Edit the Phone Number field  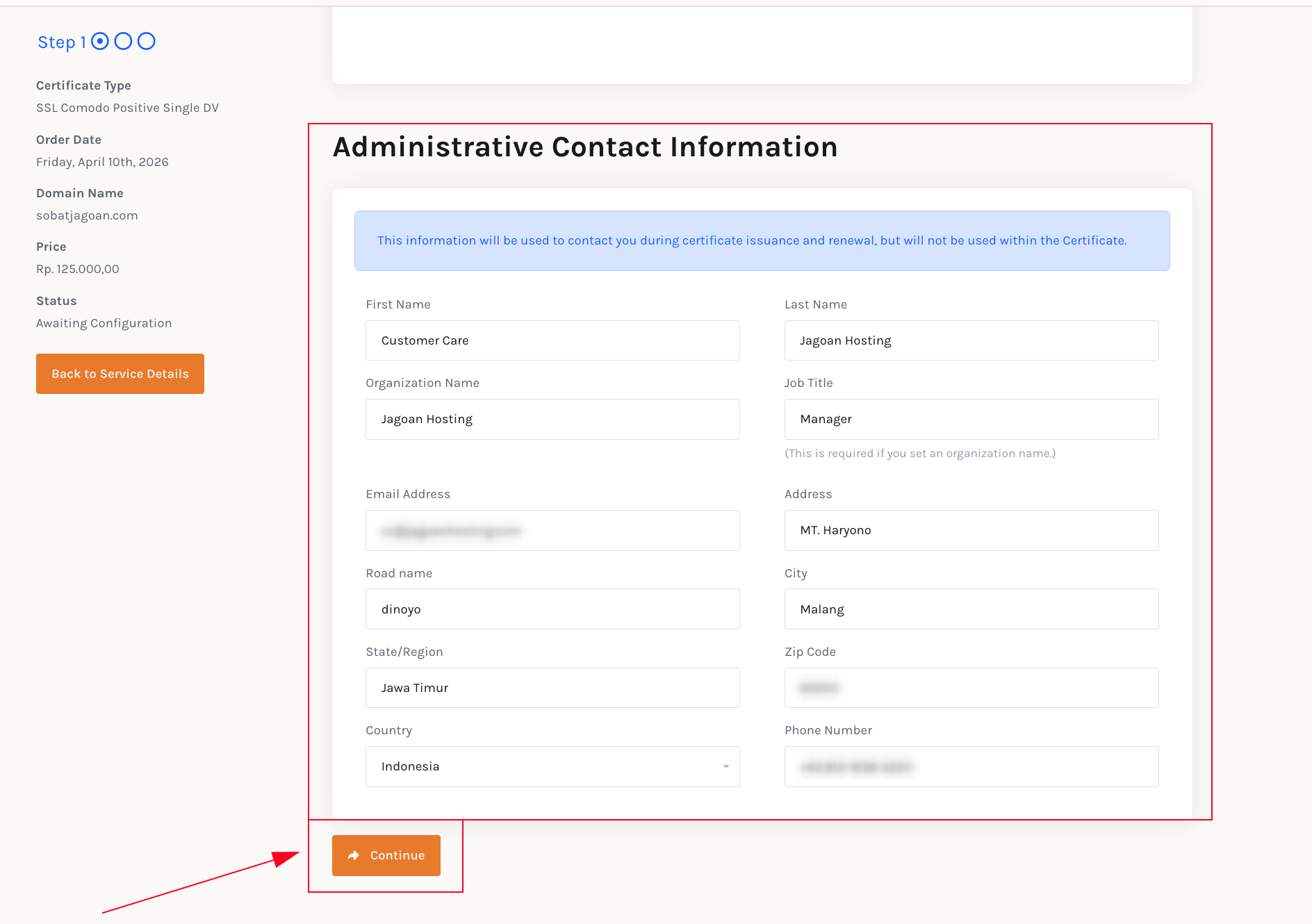pyautogui.click(x=971, y=766)
